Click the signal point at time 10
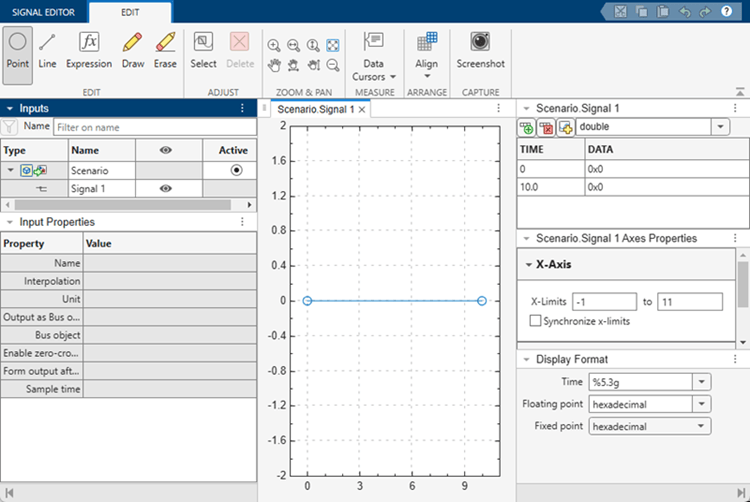 (x=482, y=301)
